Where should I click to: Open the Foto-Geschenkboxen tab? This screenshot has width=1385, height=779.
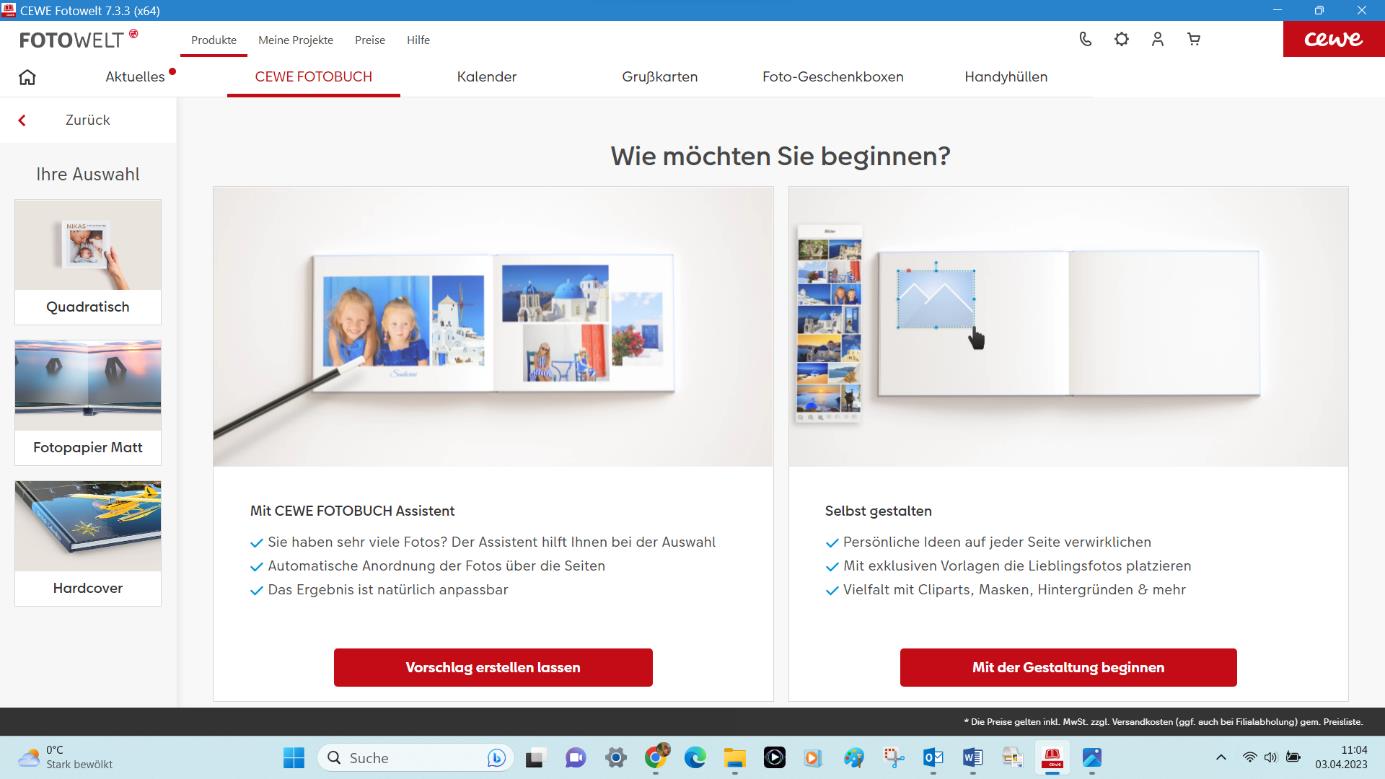click(x=833, y=77)
